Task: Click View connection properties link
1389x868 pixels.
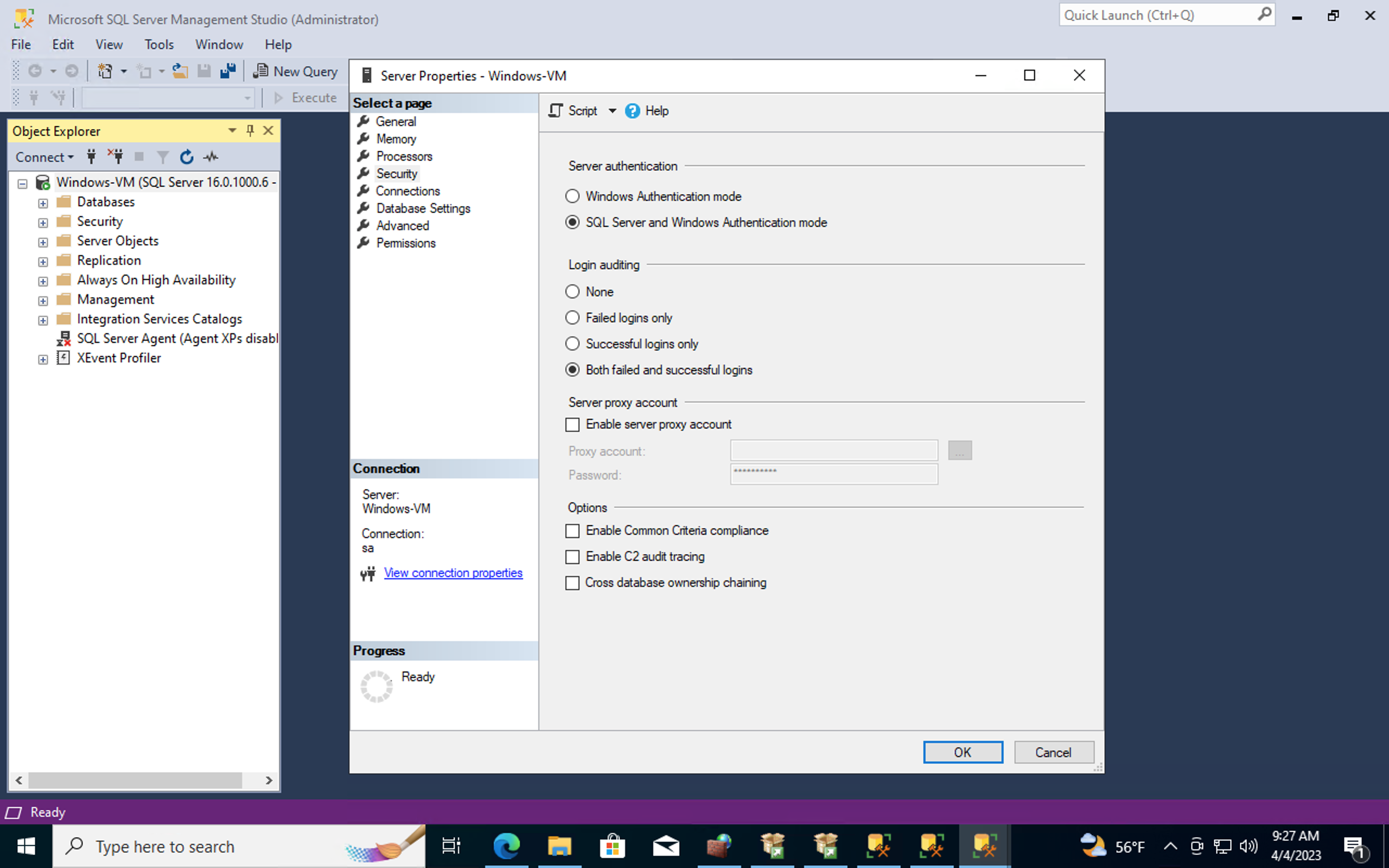Action: click(x=453, y=573)
